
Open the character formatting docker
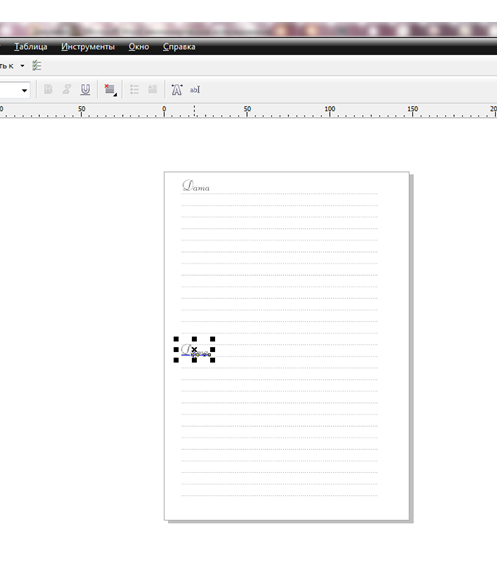point(177,89)
